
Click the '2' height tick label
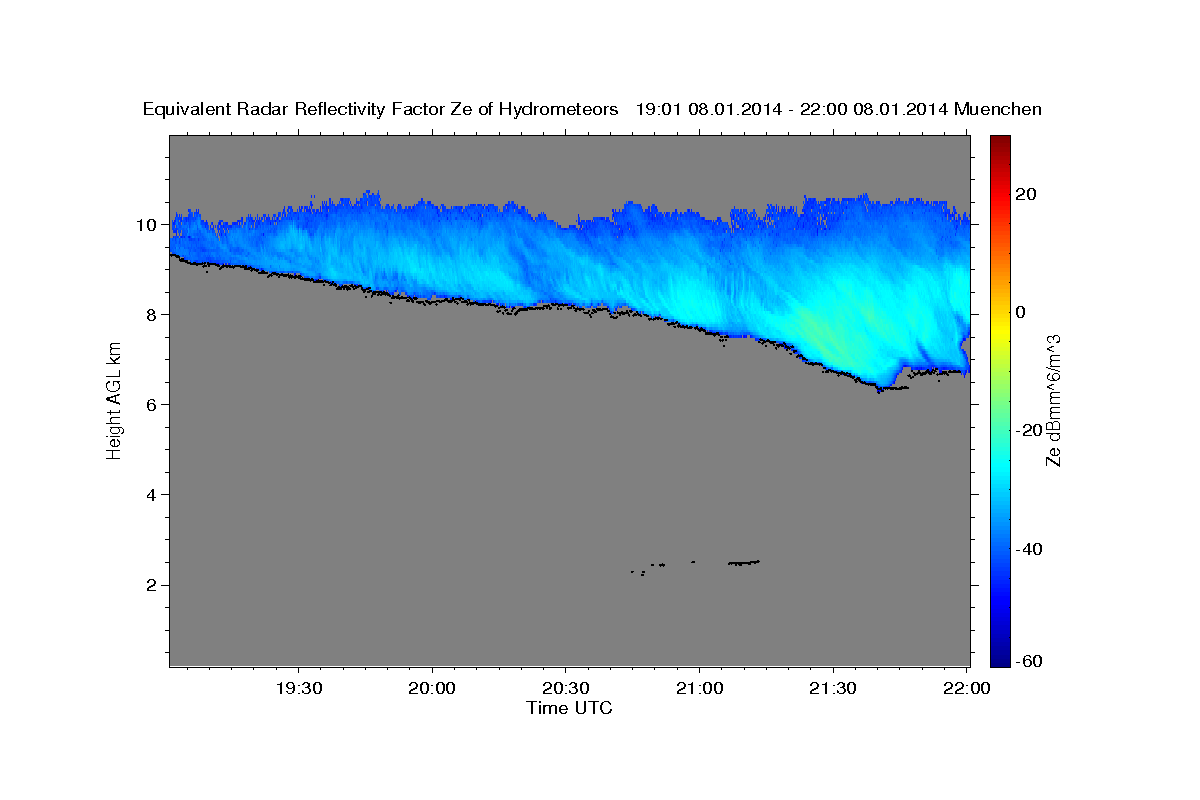pyautogui.click(x=153, y=584)
